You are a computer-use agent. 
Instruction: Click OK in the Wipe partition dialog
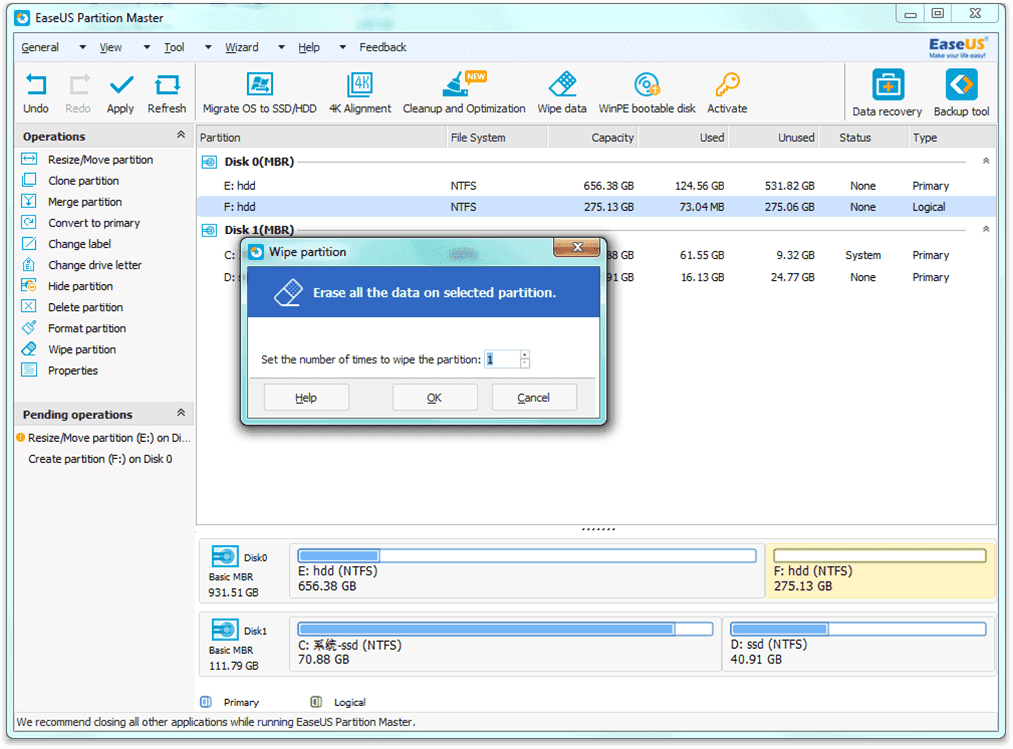435,396
